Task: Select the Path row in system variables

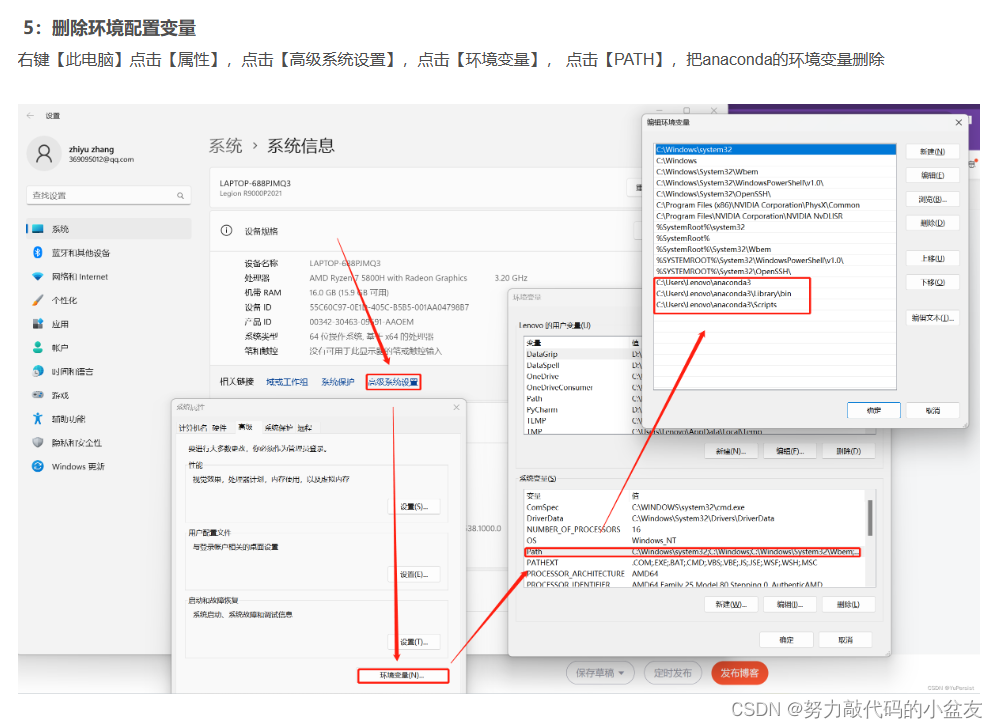Action: click(692, 552)
